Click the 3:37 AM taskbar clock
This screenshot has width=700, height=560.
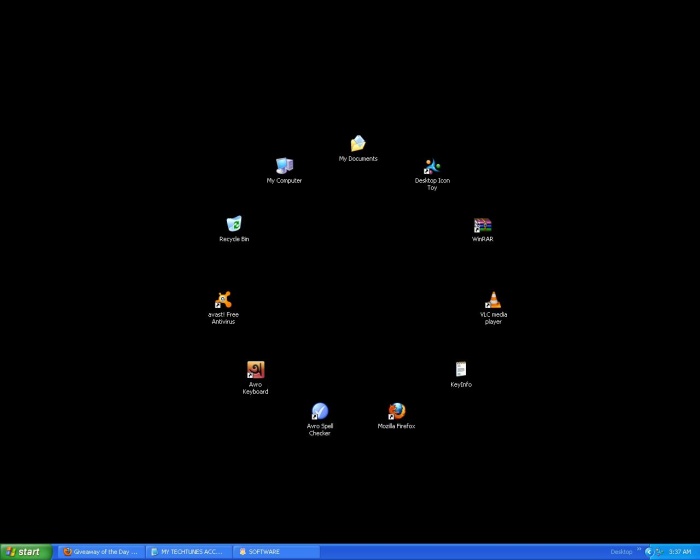tap(680, 552)
